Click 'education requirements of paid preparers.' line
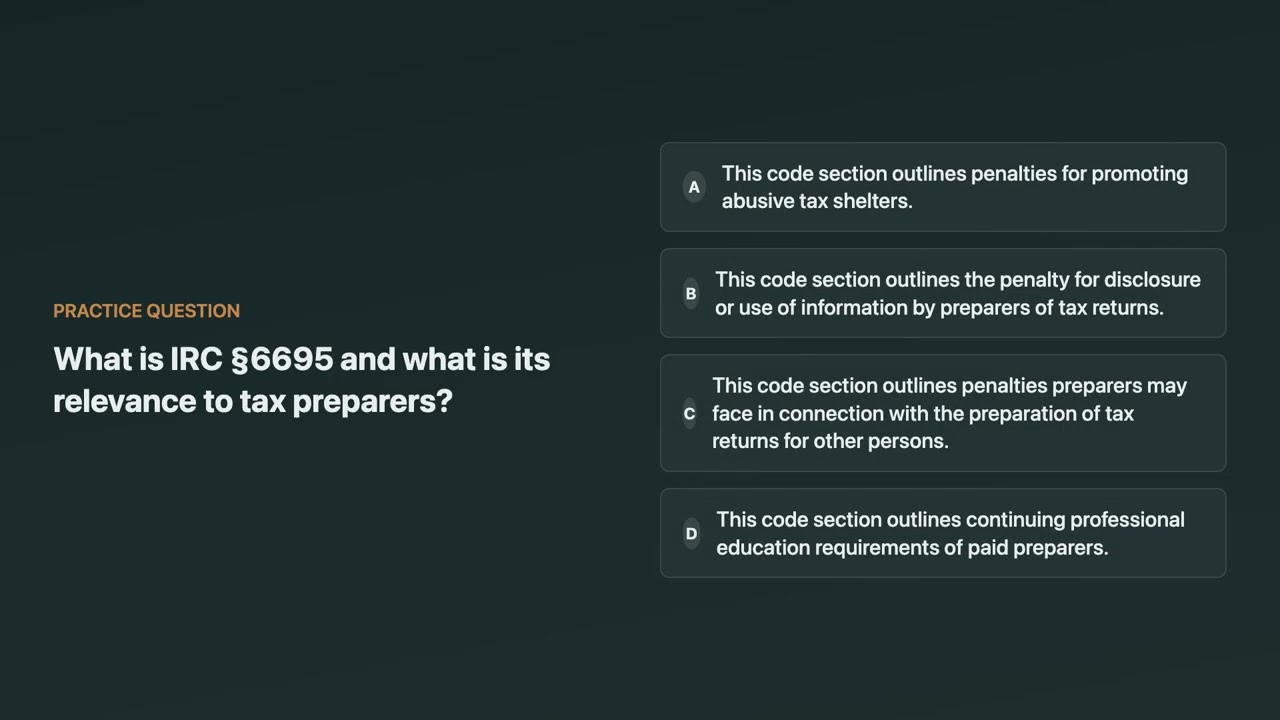This screenshot has height=720, width=1280. click(x=912, y=548)
